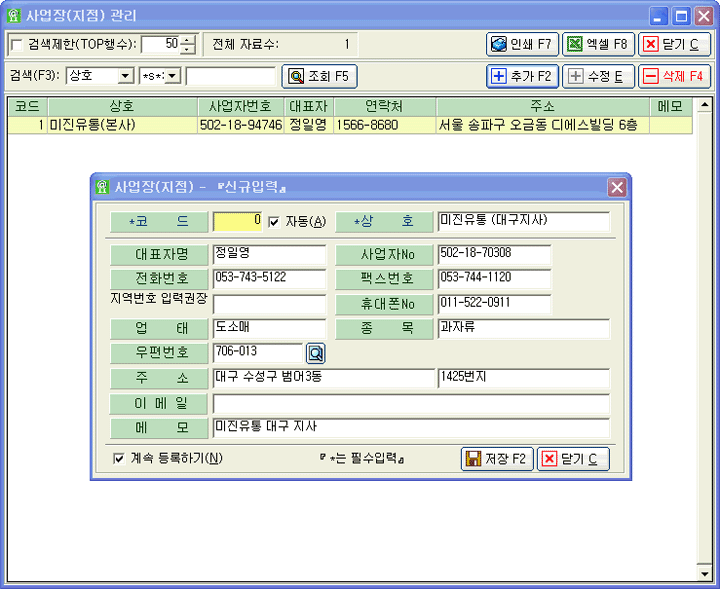The width and height of the screenshot is (720, 589).
Task: Click 상호 field with 미진유통 (대구지사)
Action: 523,222
